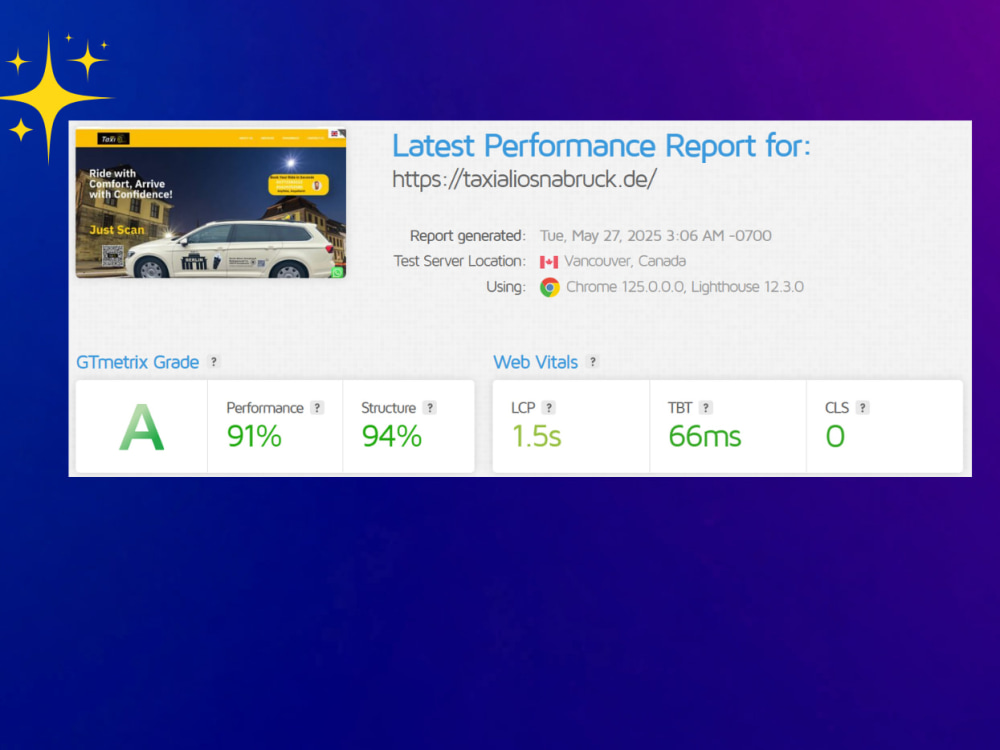The height and width of the screenshot is (750, 1000).
Task: Click the GTmetrix Grade help question mark
Action: pyautogui.click(x=214, y=362)
